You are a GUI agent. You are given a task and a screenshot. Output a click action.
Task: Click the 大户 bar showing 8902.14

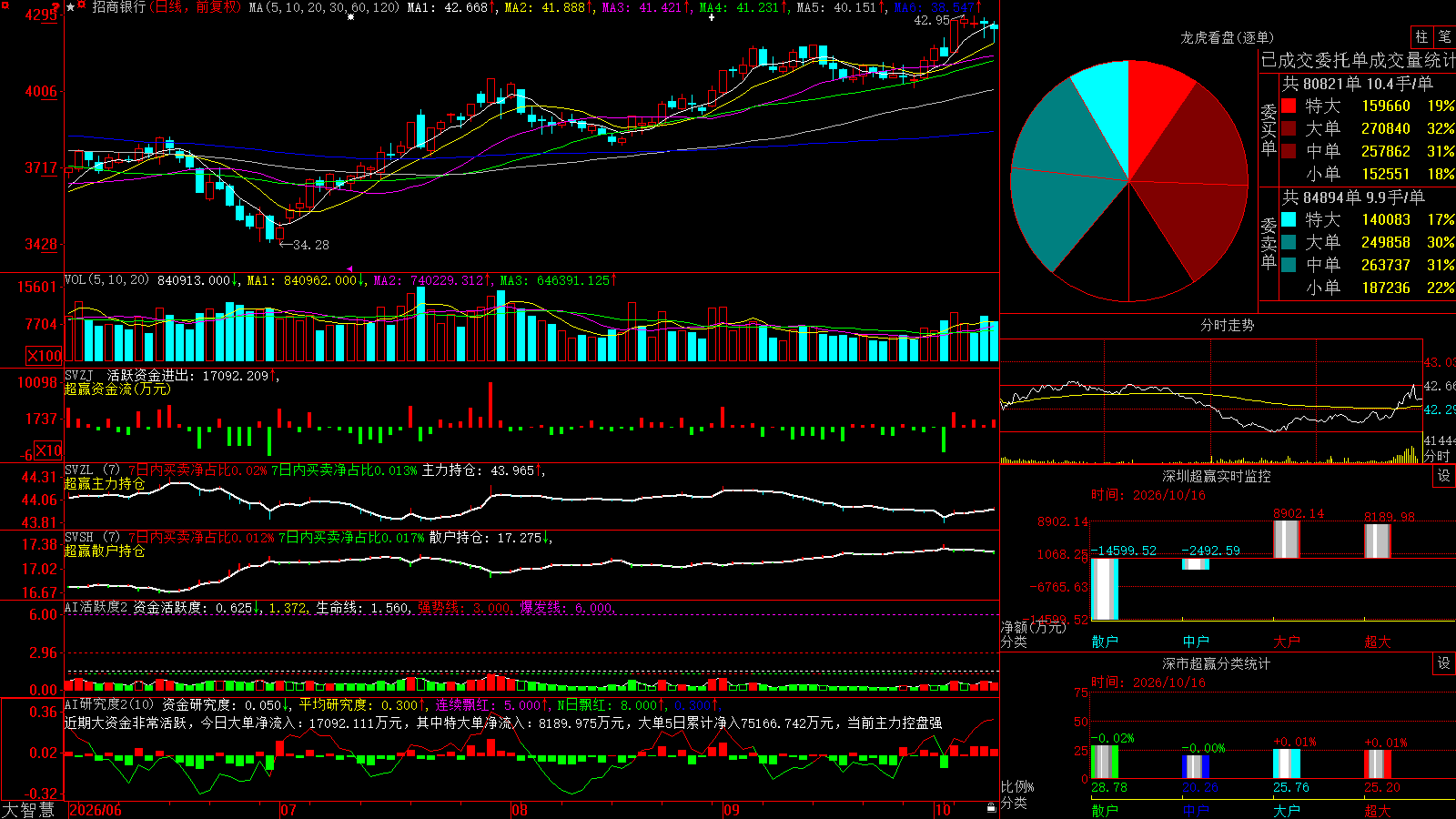click(1287, 539)
